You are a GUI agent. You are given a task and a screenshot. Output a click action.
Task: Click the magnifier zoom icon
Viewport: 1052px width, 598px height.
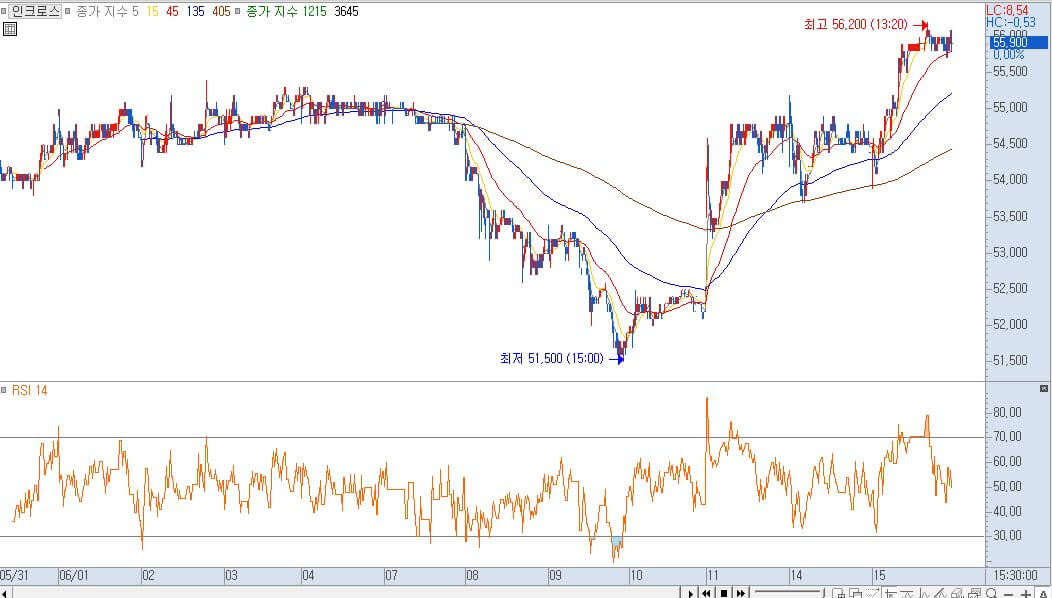tap(992, 593)
